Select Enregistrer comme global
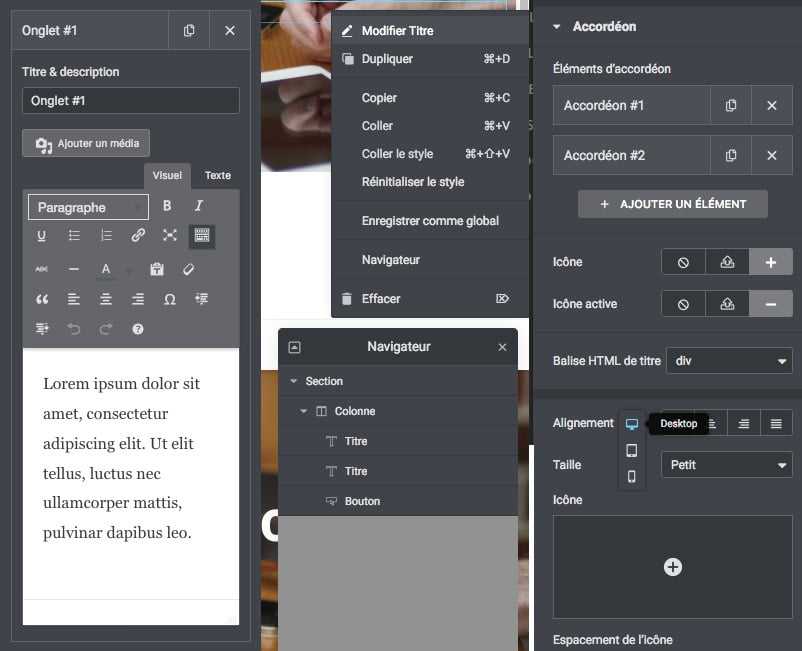The height and width of the screenshot is (651, 802). (x=430, y=221)
